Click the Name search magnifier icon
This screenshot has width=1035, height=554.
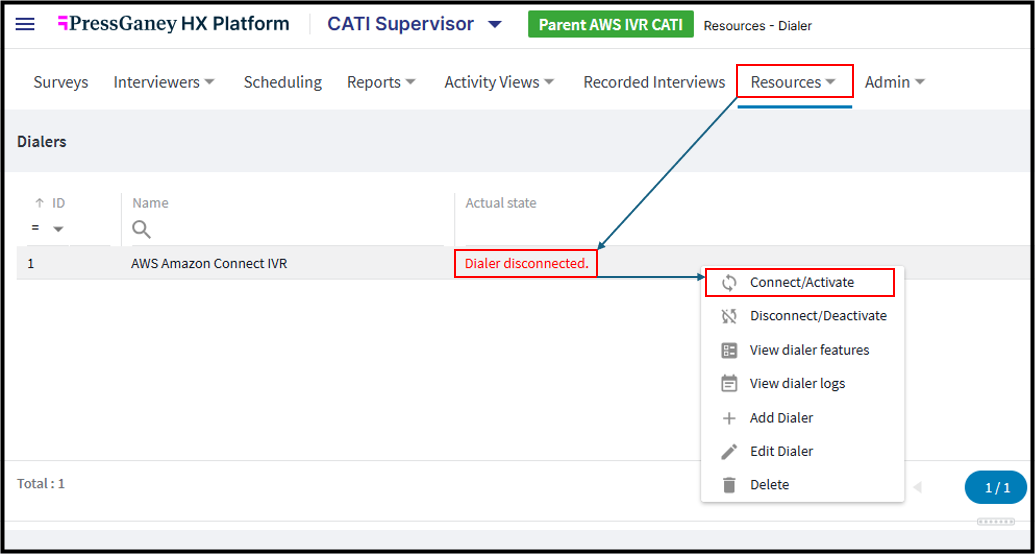(x=141, y=230)
